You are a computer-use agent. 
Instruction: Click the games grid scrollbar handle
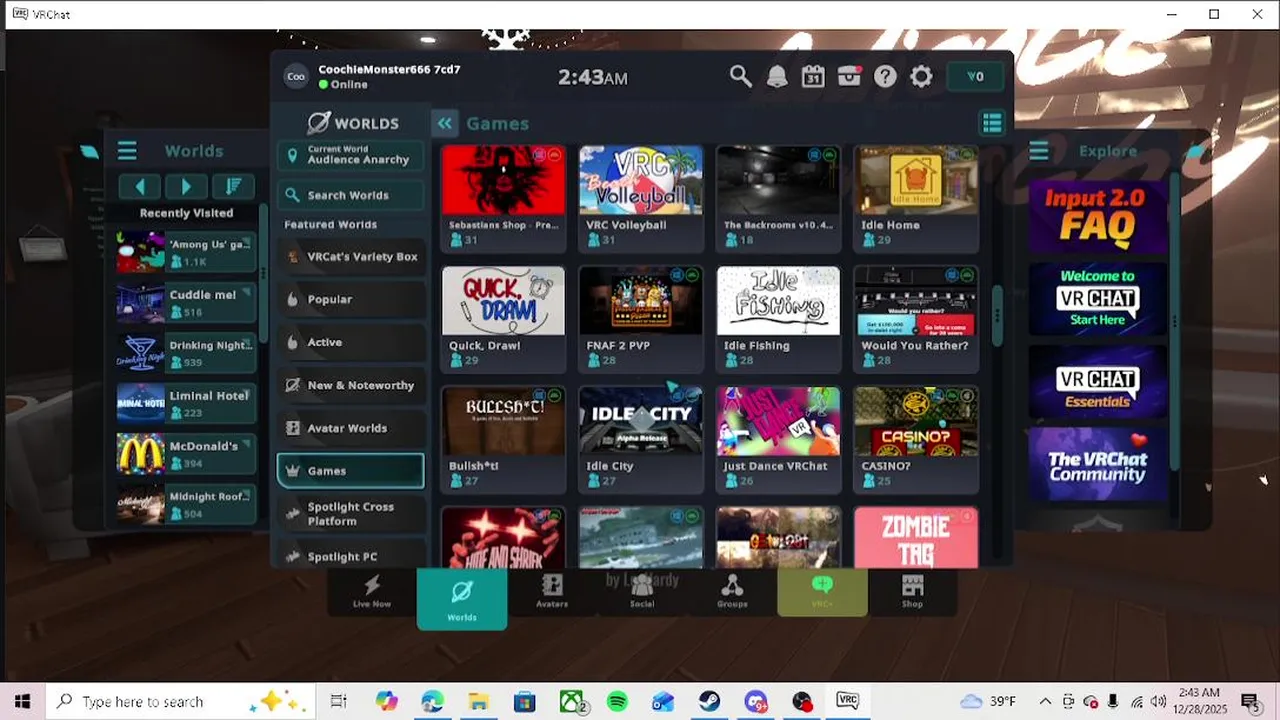click(x=997, y=314)
